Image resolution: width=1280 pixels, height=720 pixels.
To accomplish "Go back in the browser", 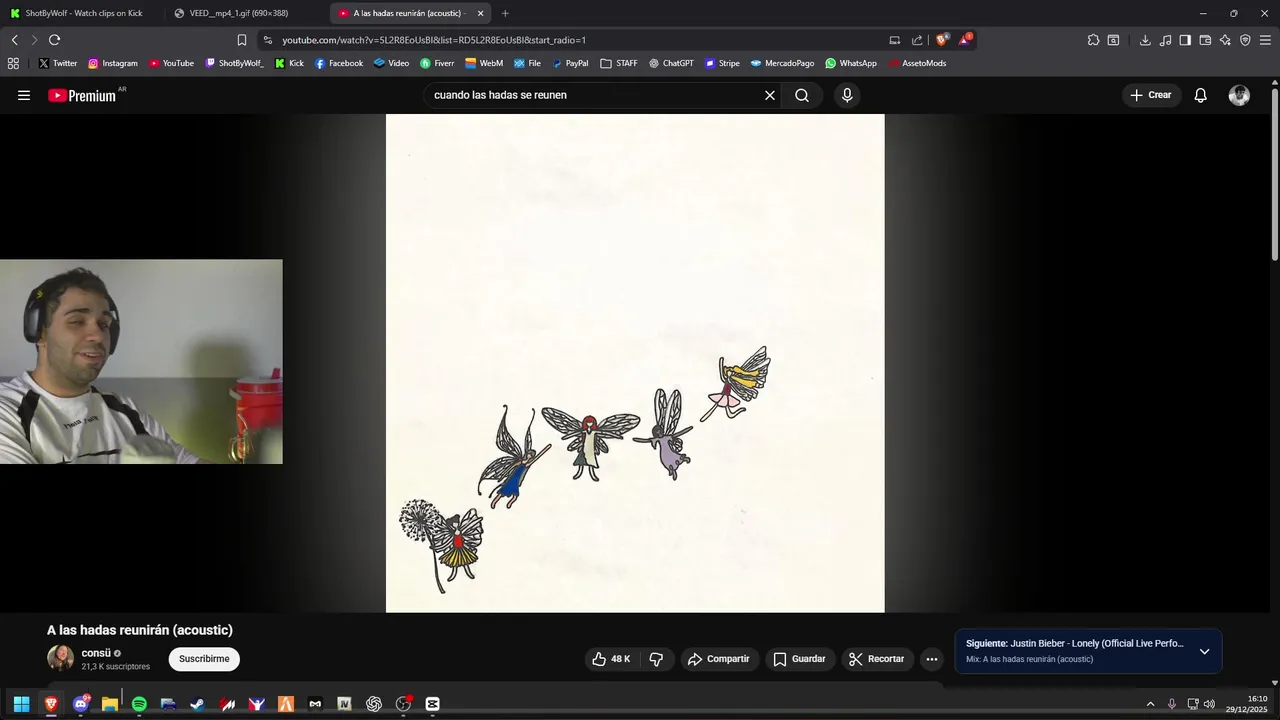I will (15, 40).
